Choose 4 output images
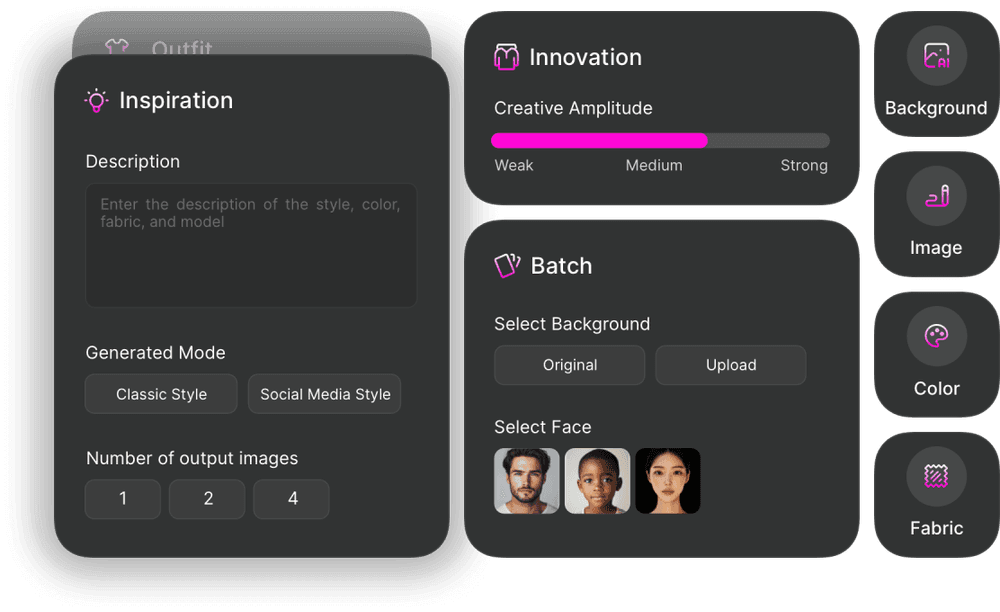This screenshot has width=1000, height=612. click(291, 499)
